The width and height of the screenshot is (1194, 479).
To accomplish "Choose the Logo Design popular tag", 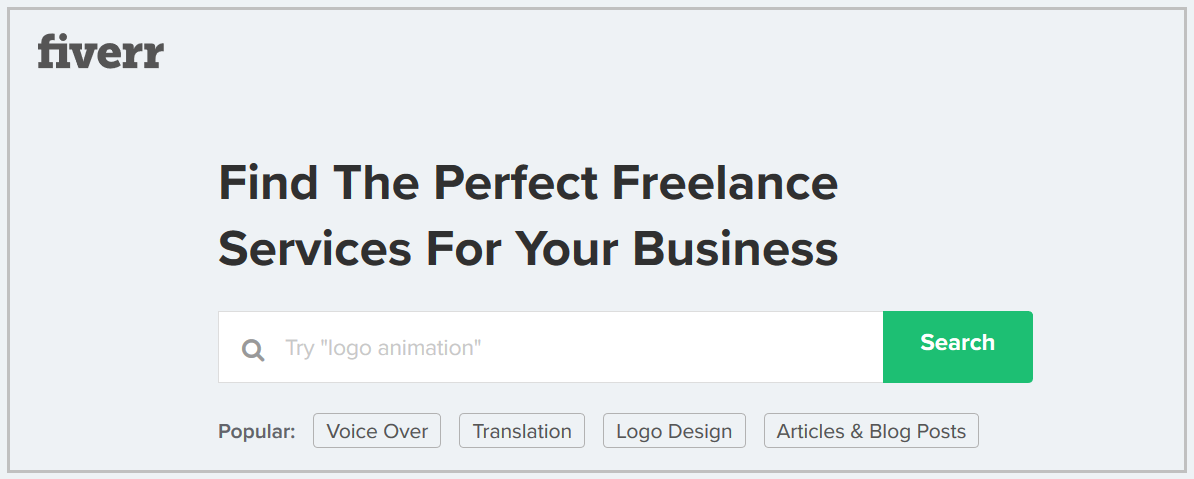I will tap(674, 431).
